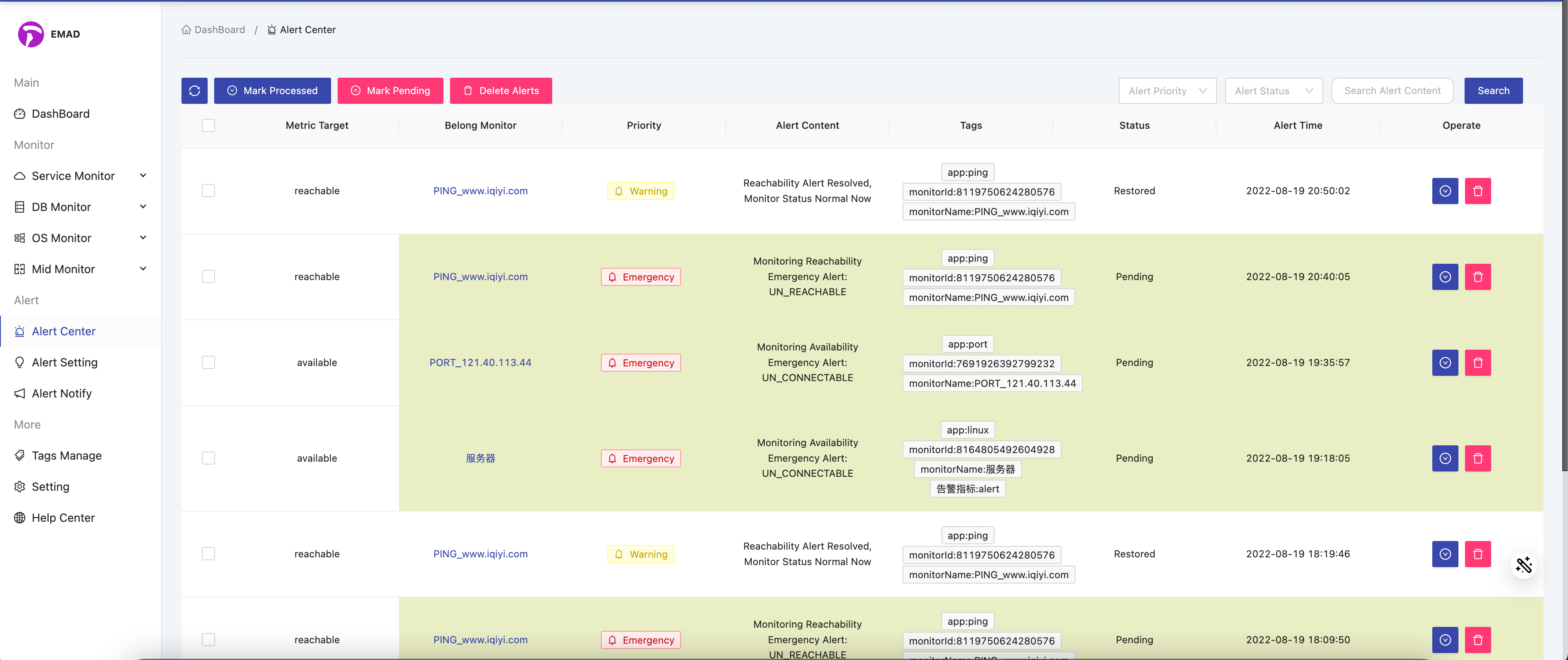Click the Alert Notify megaphone icon
Viewport: 1568px width, 660px height.
pos(20,393)
